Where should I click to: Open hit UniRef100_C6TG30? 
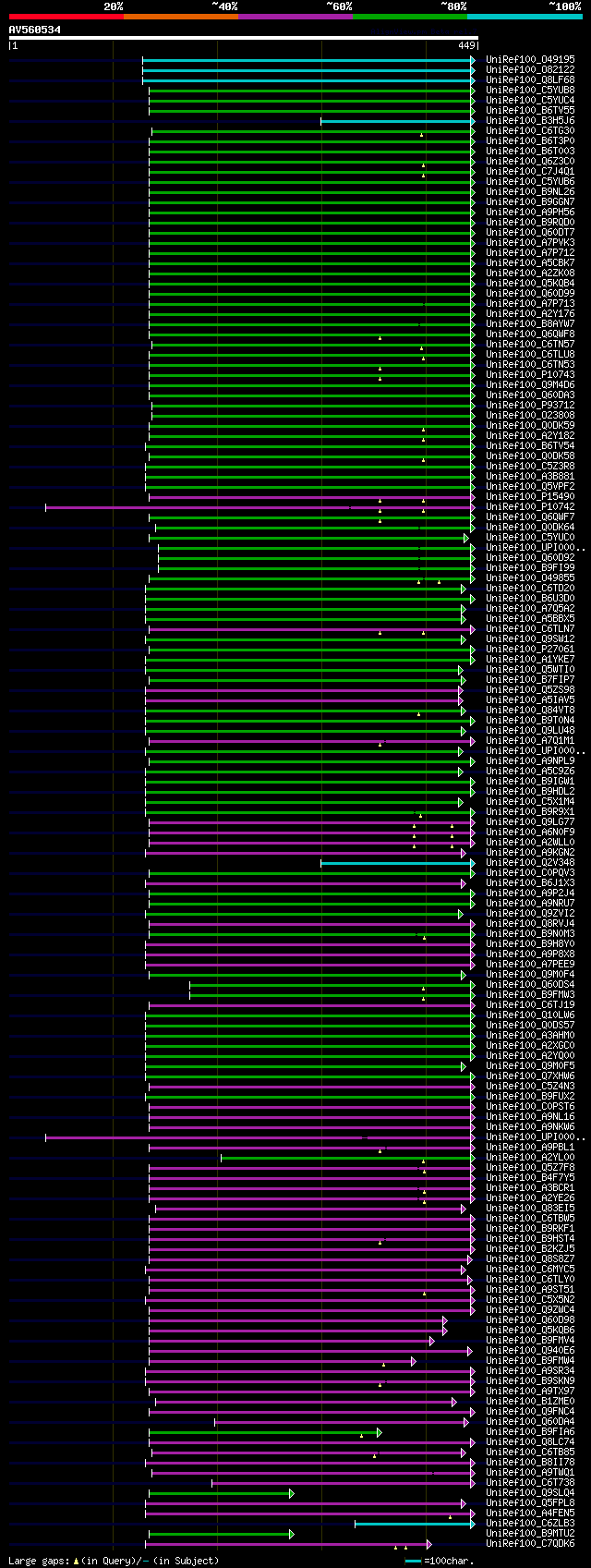[x=530, y=130]
